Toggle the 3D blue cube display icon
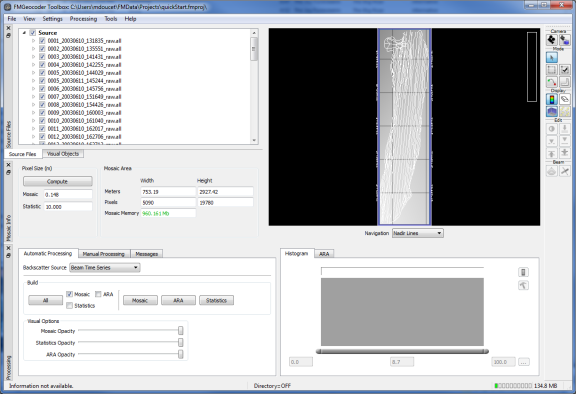The image size is (576, 394). (551, 111)
